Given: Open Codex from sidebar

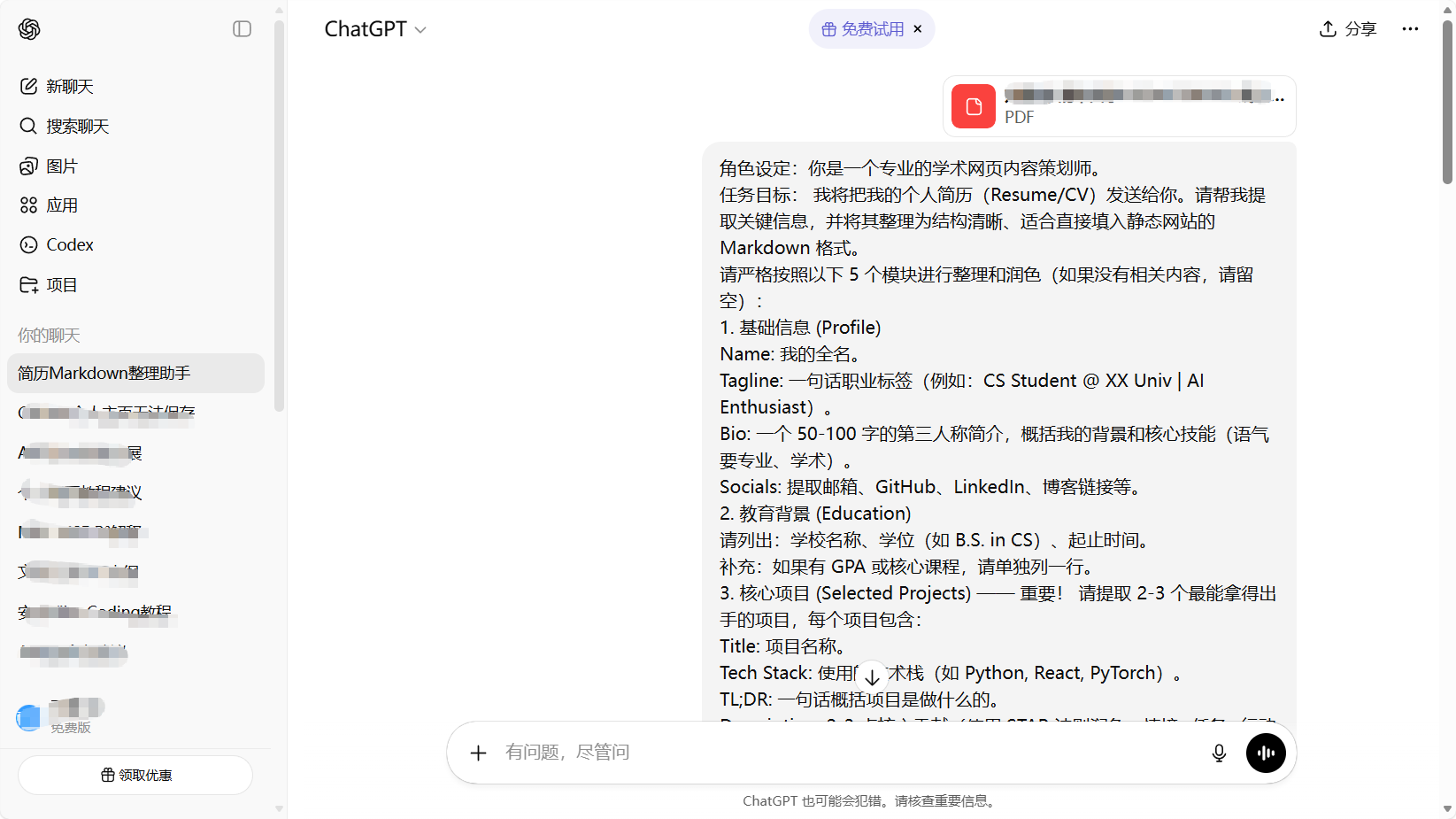Looking at the screenshot, I should [x=69, y=245].
